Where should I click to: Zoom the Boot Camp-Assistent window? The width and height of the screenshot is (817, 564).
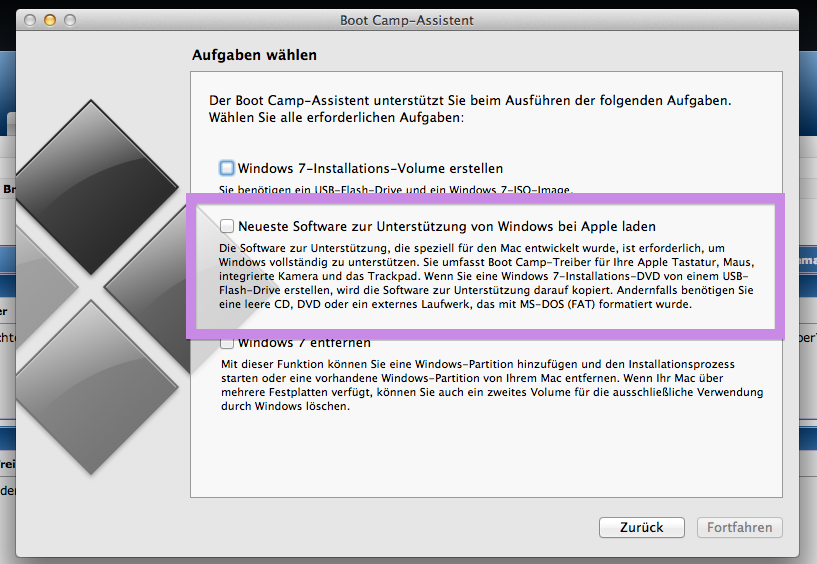(x=70, y=20)
